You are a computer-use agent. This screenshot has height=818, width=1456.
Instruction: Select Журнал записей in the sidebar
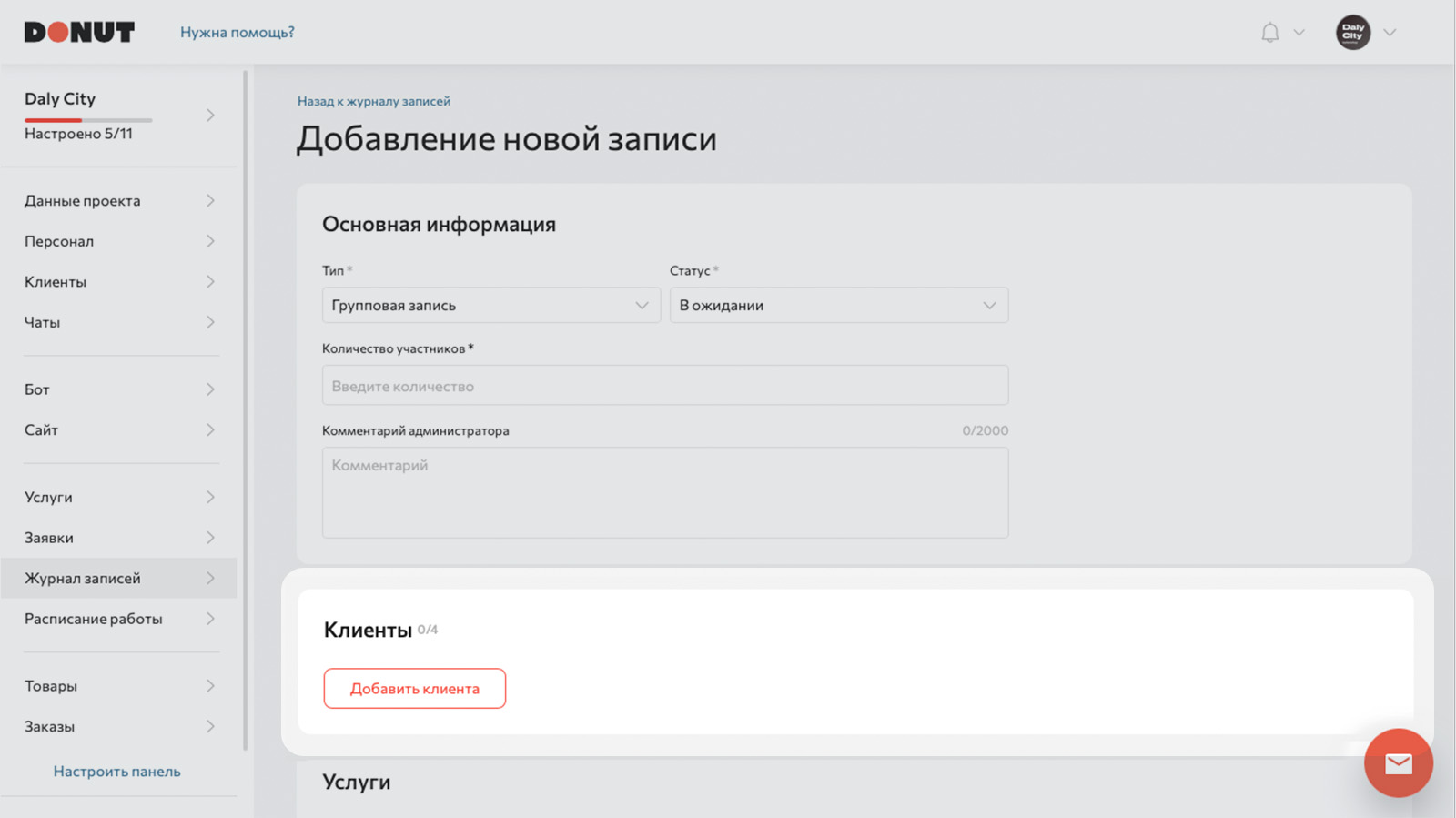(x=119, y=578)
